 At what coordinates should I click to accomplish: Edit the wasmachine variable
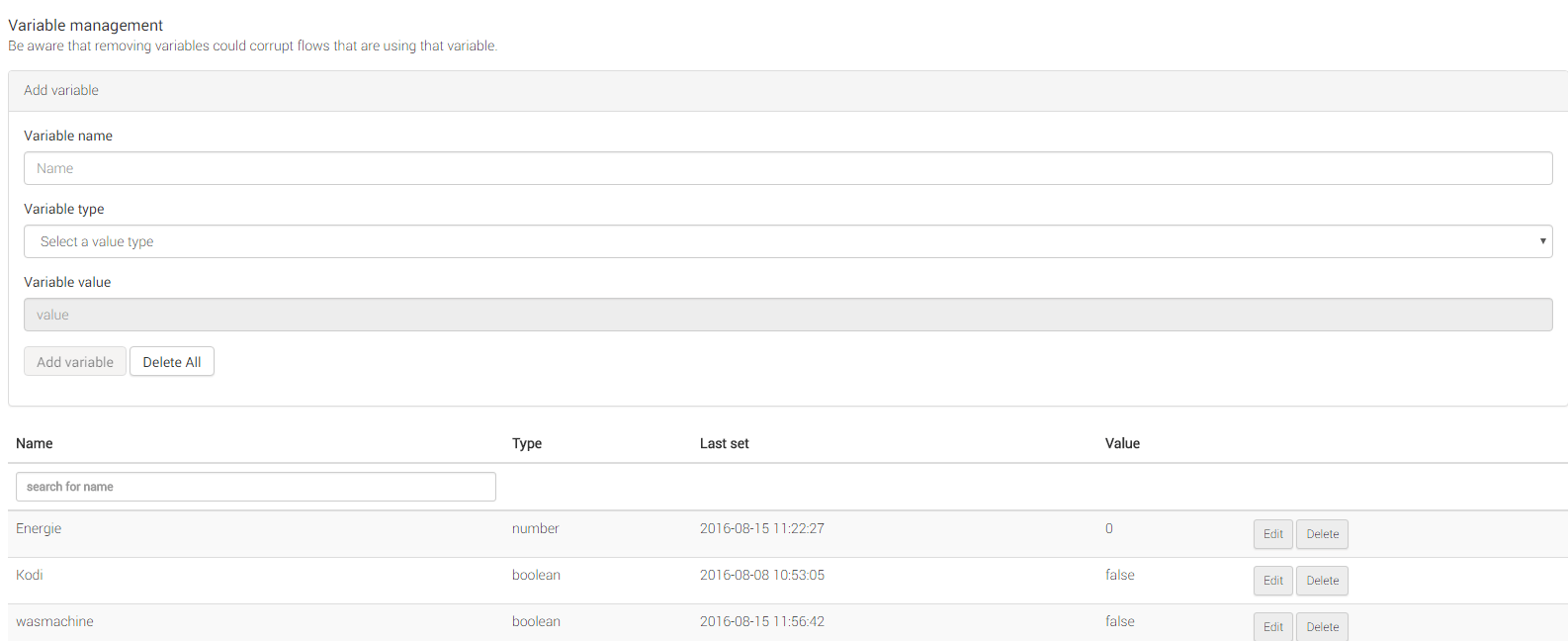point(1272,626)
